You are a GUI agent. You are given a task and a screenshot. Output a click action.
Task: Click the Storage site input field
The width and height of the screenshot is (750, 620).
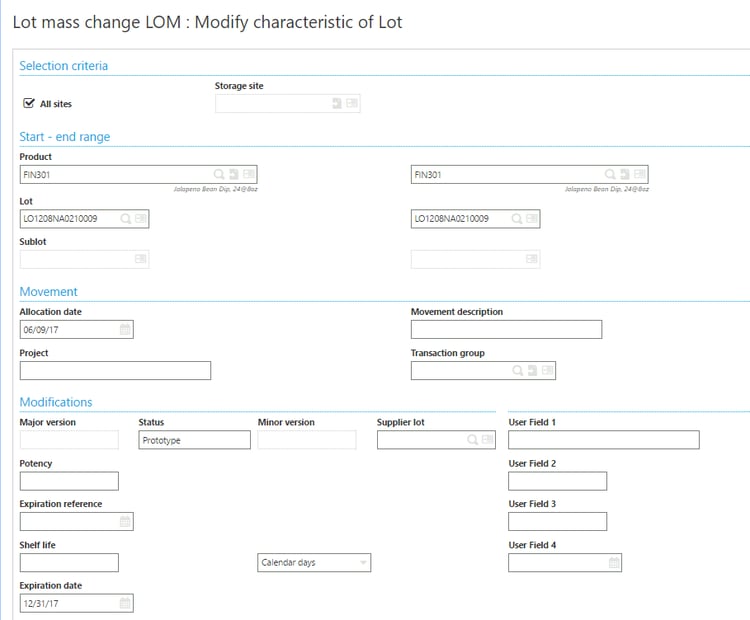tap(287, 103)
